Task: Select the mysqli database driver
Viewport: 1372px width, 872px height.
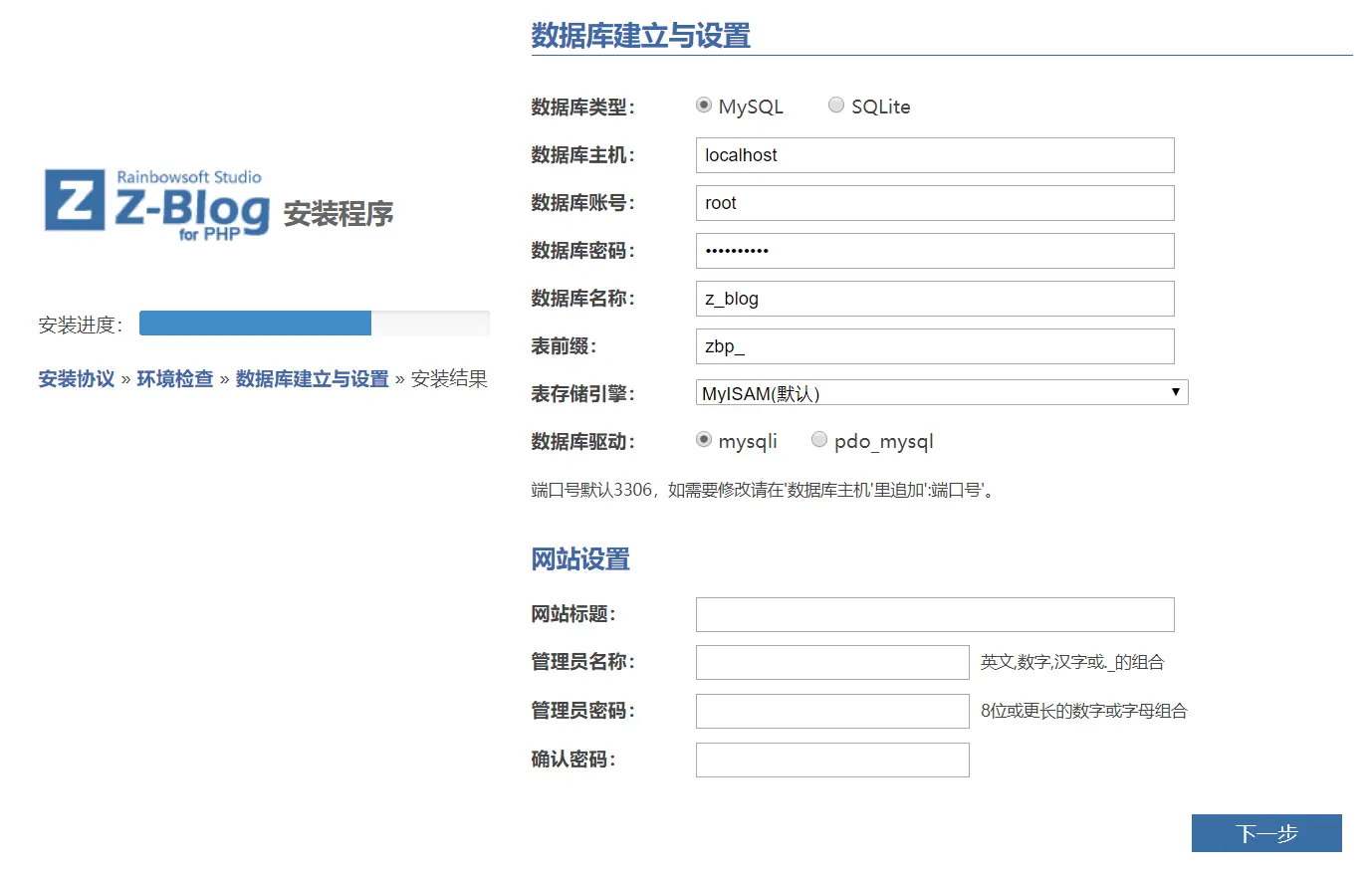Action: click(704, 439)
